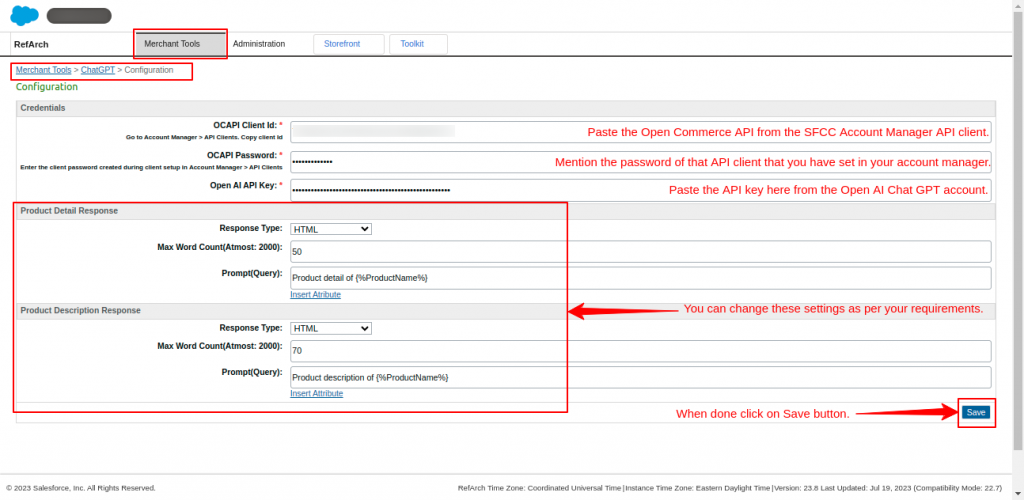Open the Administration menu

click(x=259, y=44)
